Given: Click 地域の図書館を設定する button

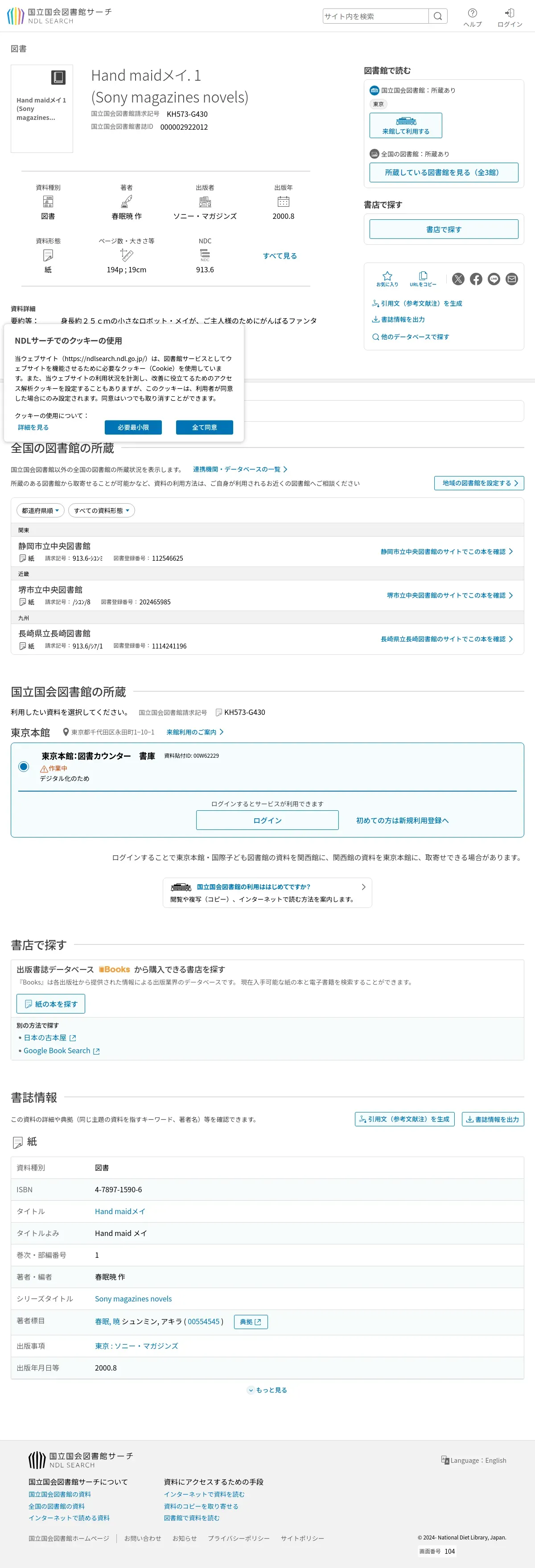Looking at the screenshot, I should click(x=479, y=483).
